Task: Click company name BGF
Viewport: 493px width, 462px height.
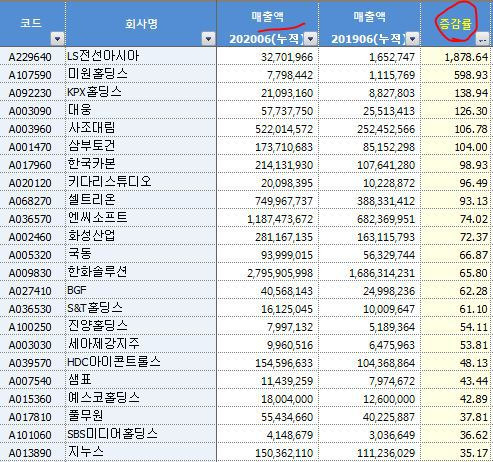Action: 77,289
